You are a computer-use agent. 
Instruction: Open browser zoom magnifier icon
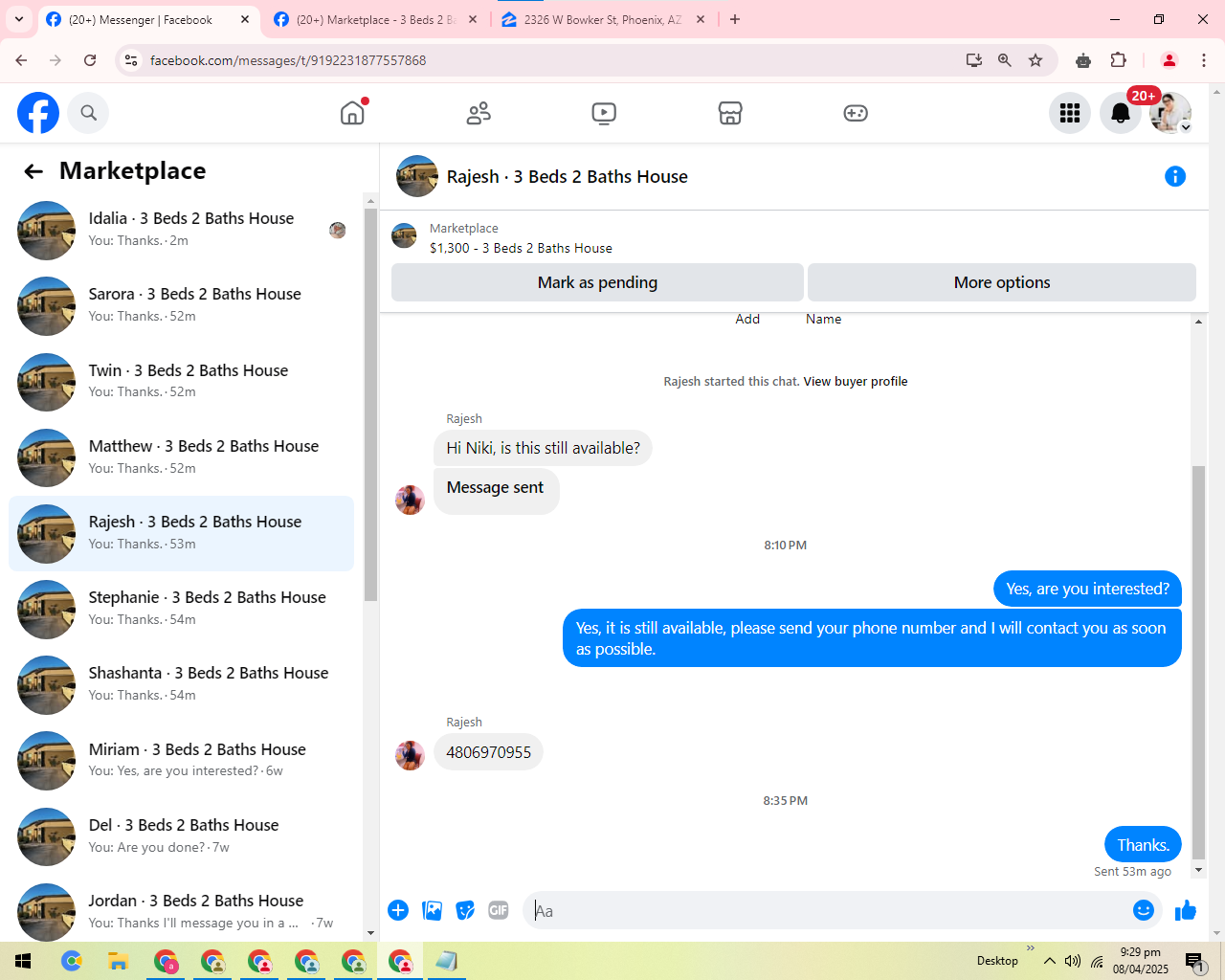point(1005,60)
